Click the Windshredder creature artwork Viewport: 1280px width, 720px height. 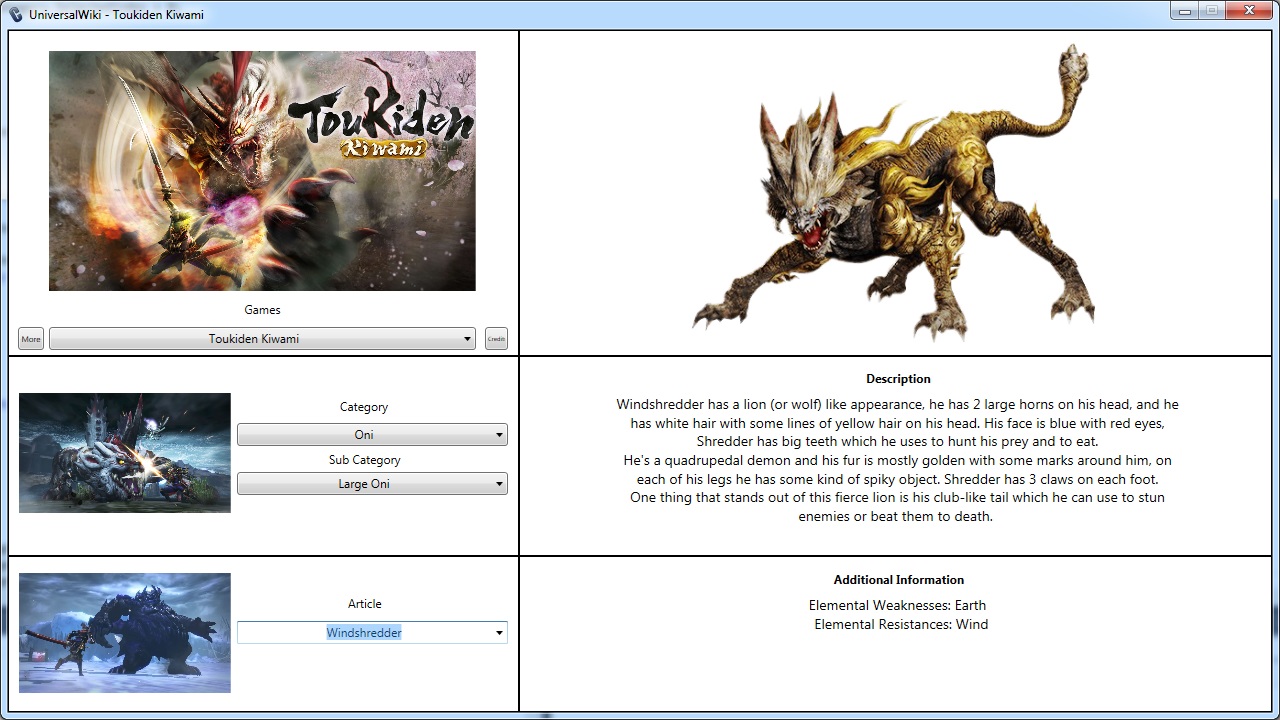click(x=894, y=192)
